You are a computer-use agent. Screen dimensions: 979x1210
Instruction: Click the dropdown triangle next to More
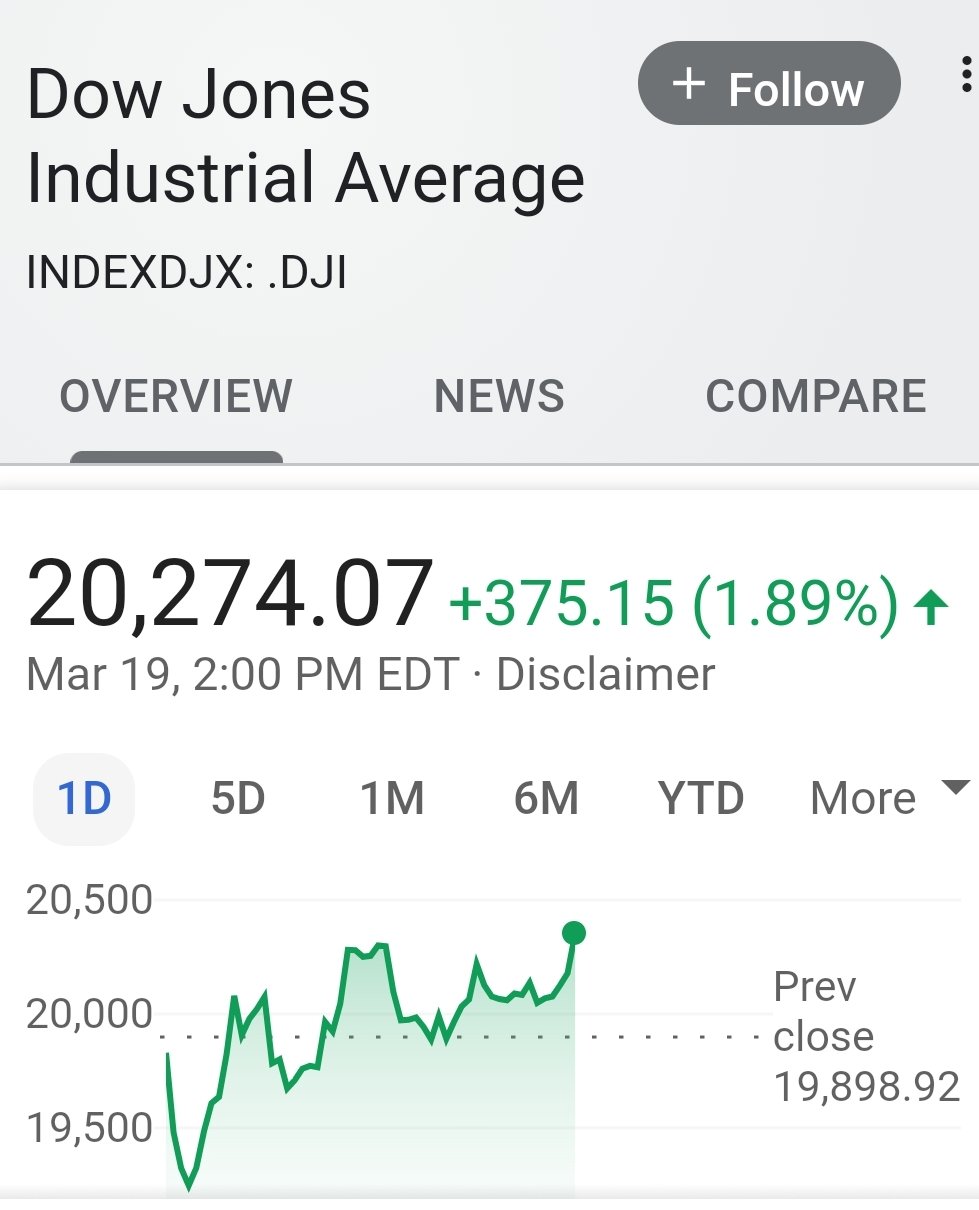[956, 787]
